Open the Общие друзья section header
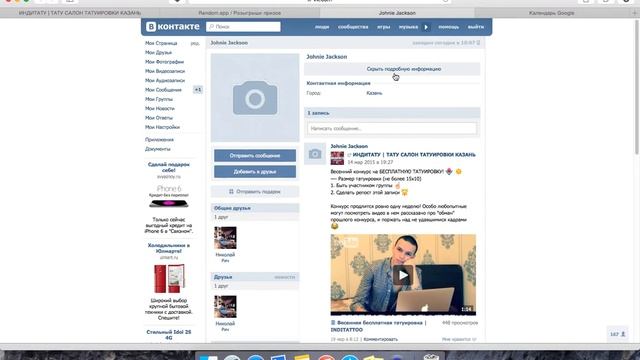Viewport: 640px width, 360px height. tap(255, 208)
